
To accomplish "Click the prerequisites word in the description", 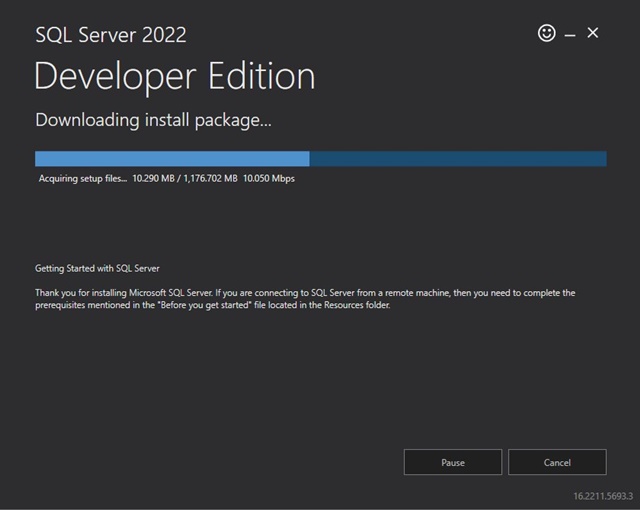I will coord(60,306).
